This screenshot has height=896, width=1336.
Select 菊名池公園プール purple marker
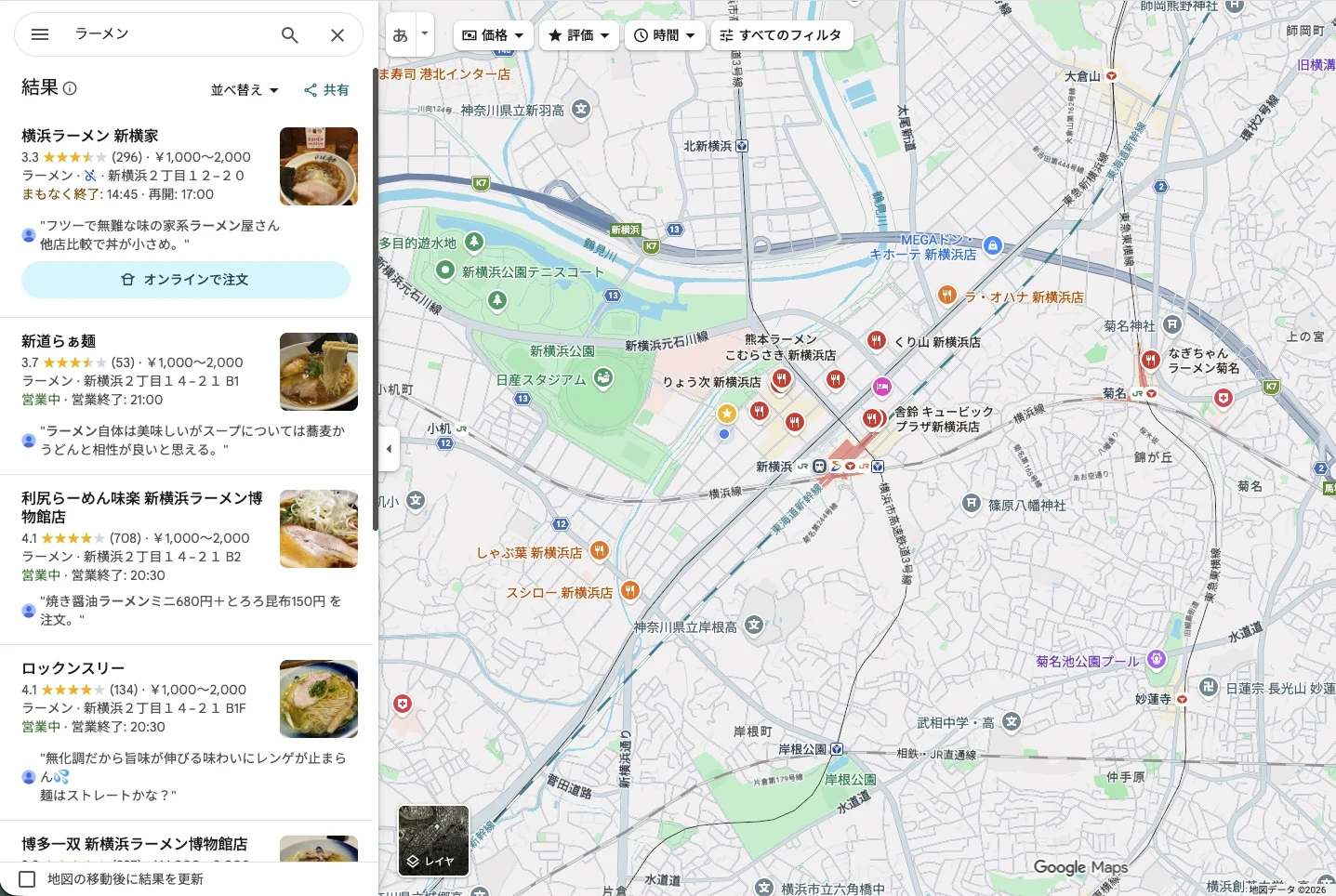pos(1157,660)
